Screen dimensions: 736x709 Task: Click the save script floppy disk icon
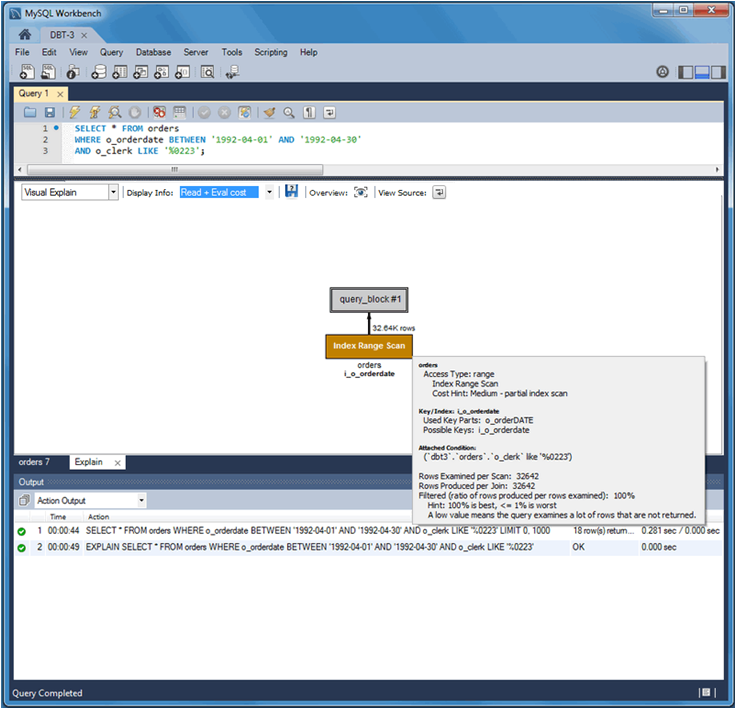(x=49, y=113)
